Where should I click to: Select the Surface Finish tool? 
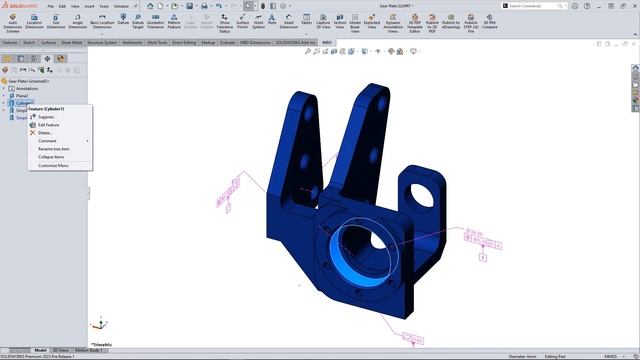point(242,21)
